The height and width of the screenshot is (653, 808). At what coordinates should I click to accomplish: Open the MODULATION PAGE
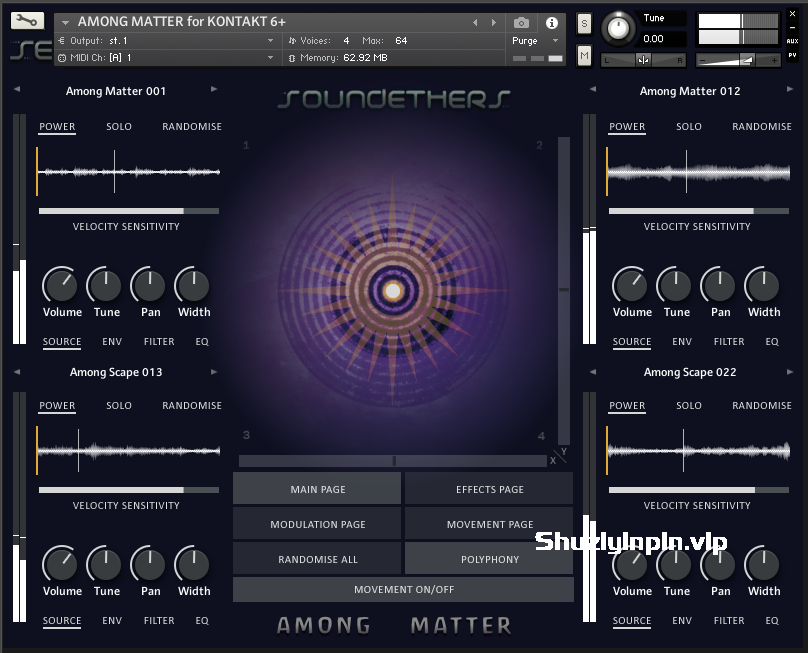point(317,524)
